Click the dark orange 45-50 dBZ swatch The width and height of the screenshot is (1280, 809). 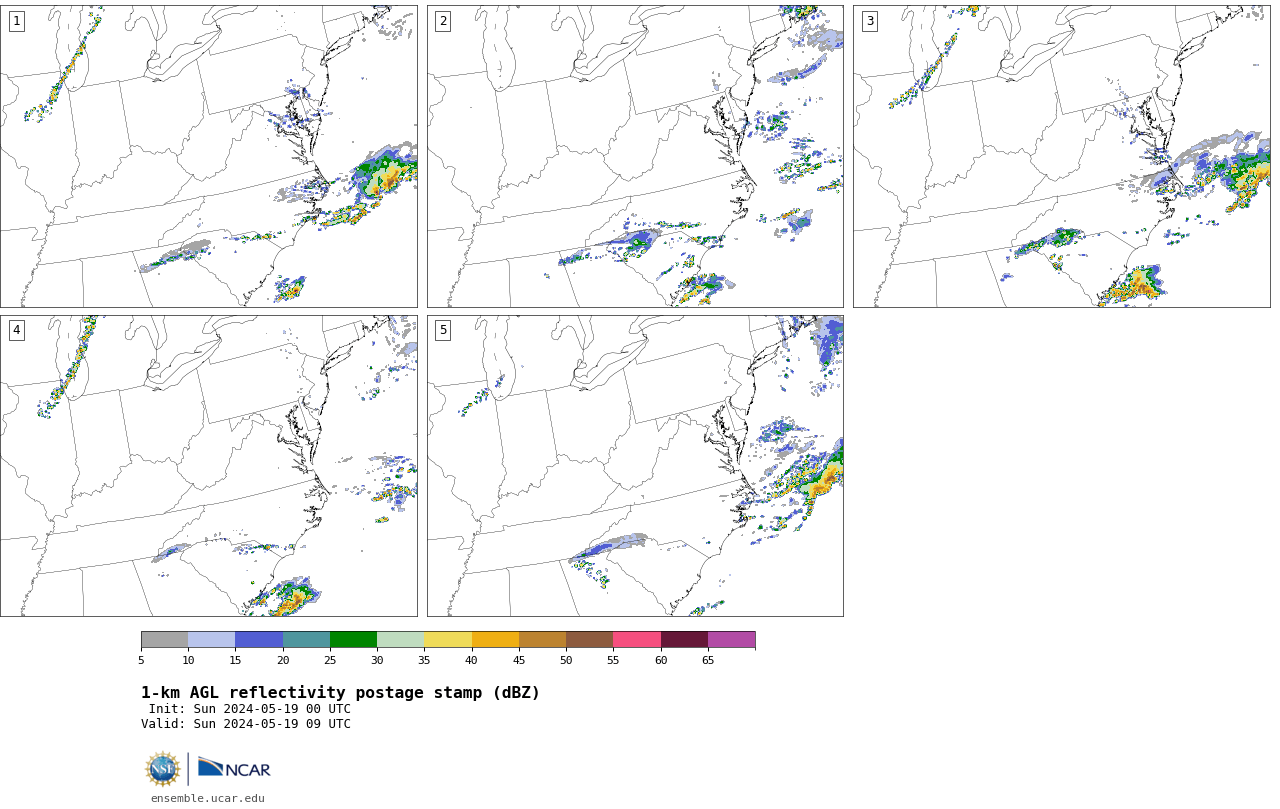click(542, 640)
